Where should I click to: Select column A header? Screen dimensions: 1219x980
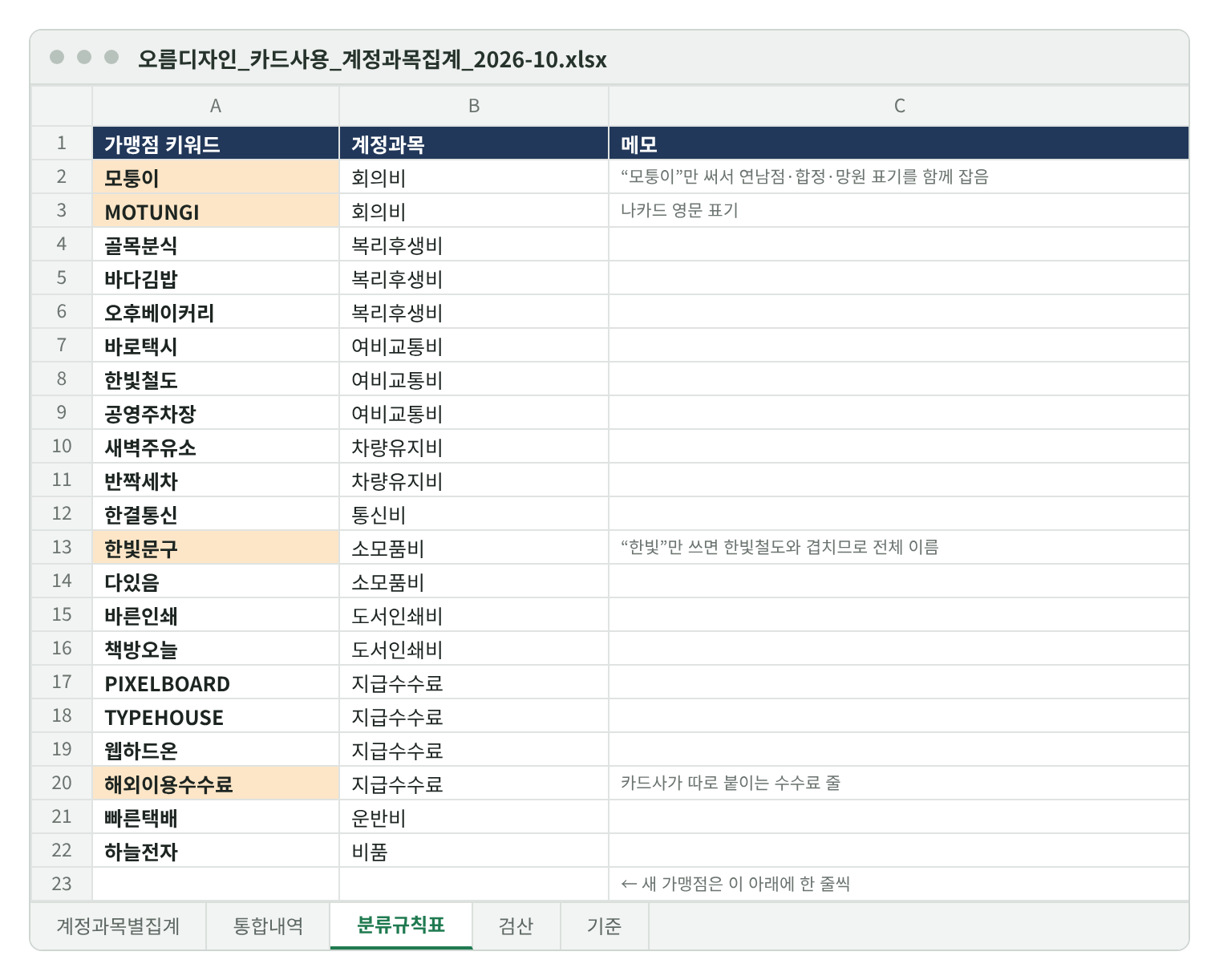pyautogui.click(x=216, y=106)
